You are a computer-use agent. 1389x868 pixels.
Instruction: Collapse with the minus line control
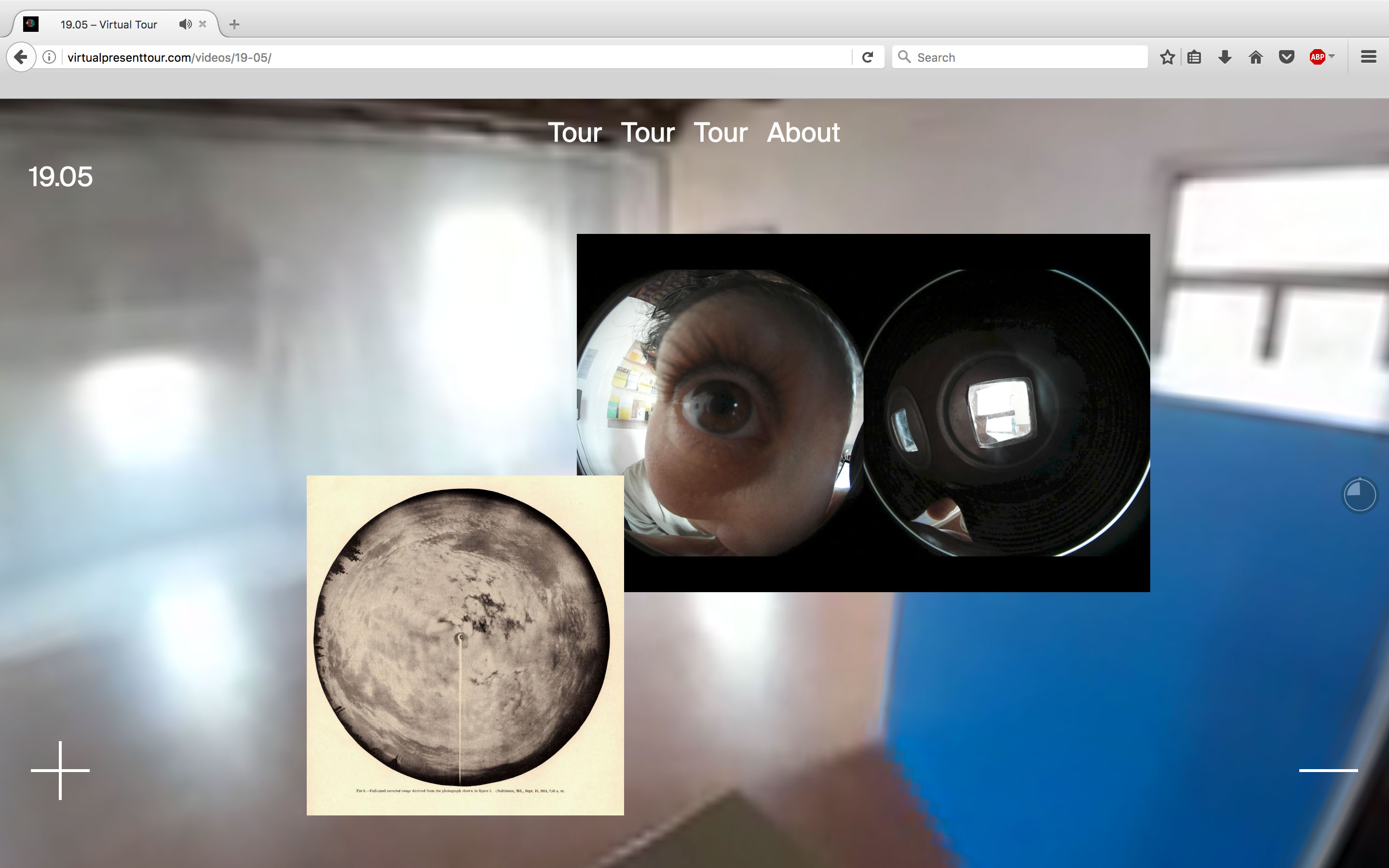(1328, 771)
